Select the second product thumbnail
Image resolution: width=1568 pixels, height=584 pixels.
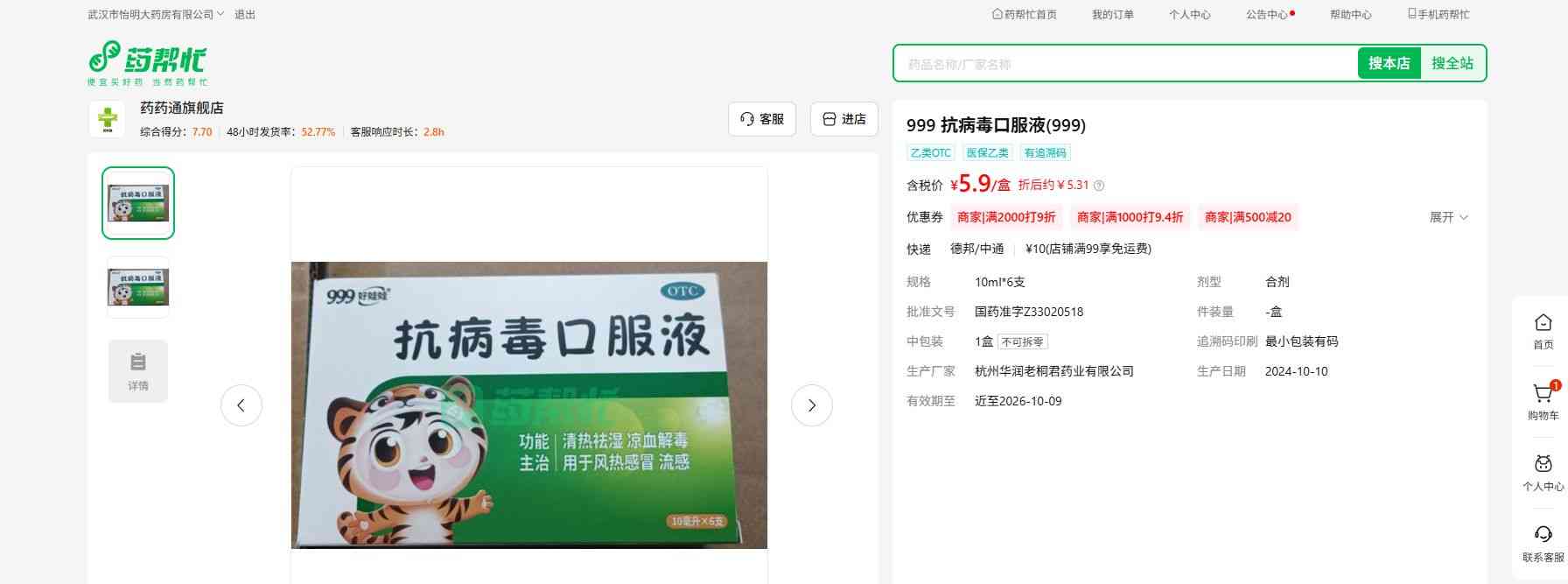click(x=138, y=287)
